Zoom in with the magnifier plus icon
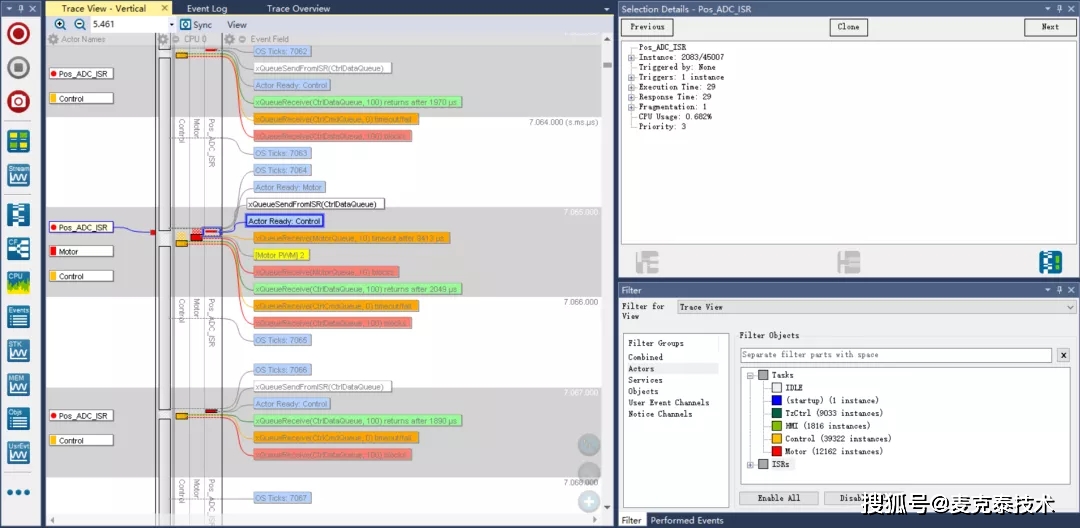 60,25
